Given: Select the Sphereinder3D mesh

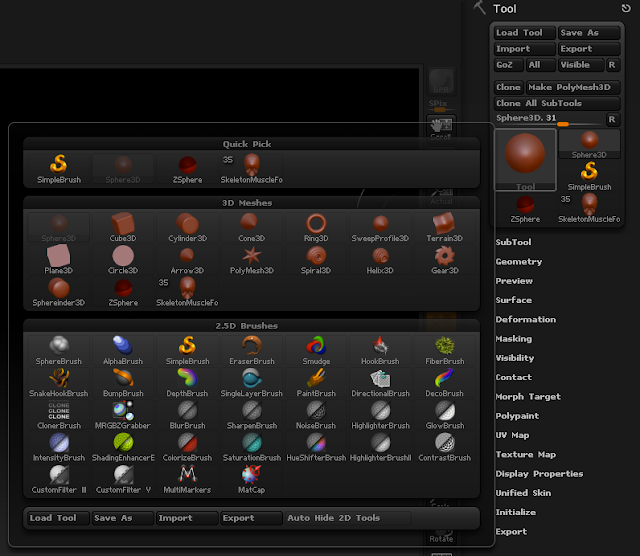Looking at the screenshot, I should point(59,292).
